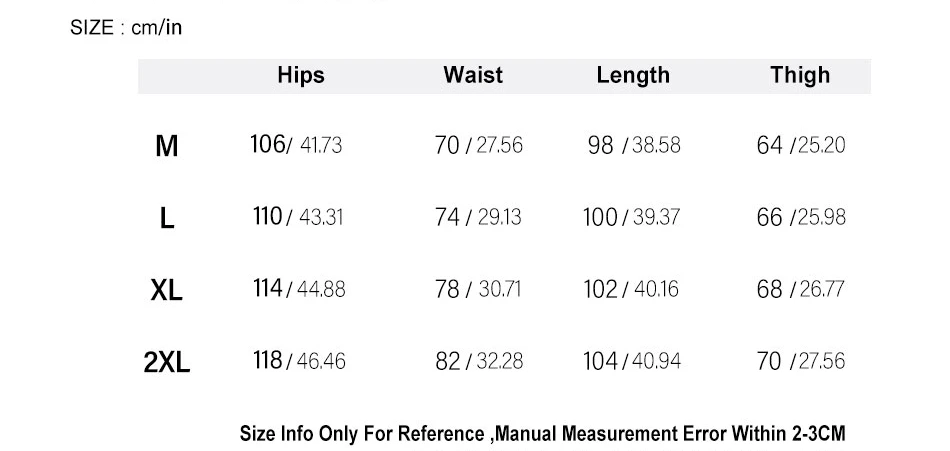The image size is (950, 451).
Task: Click the M hips value 106 / 41.73
Action: click(x=296, y=145)
